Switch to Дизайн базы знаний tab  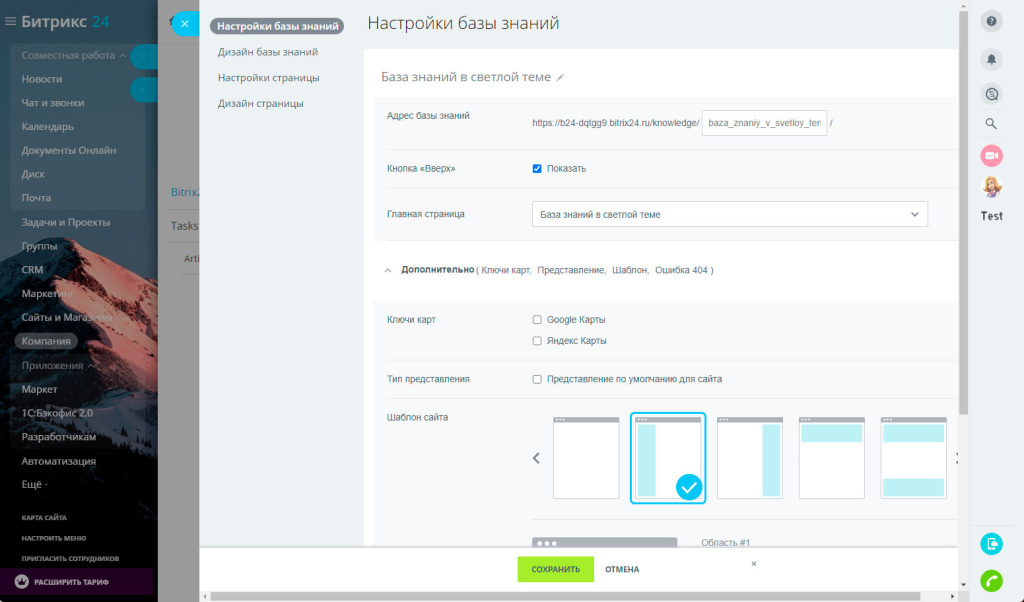click(268, 52)
